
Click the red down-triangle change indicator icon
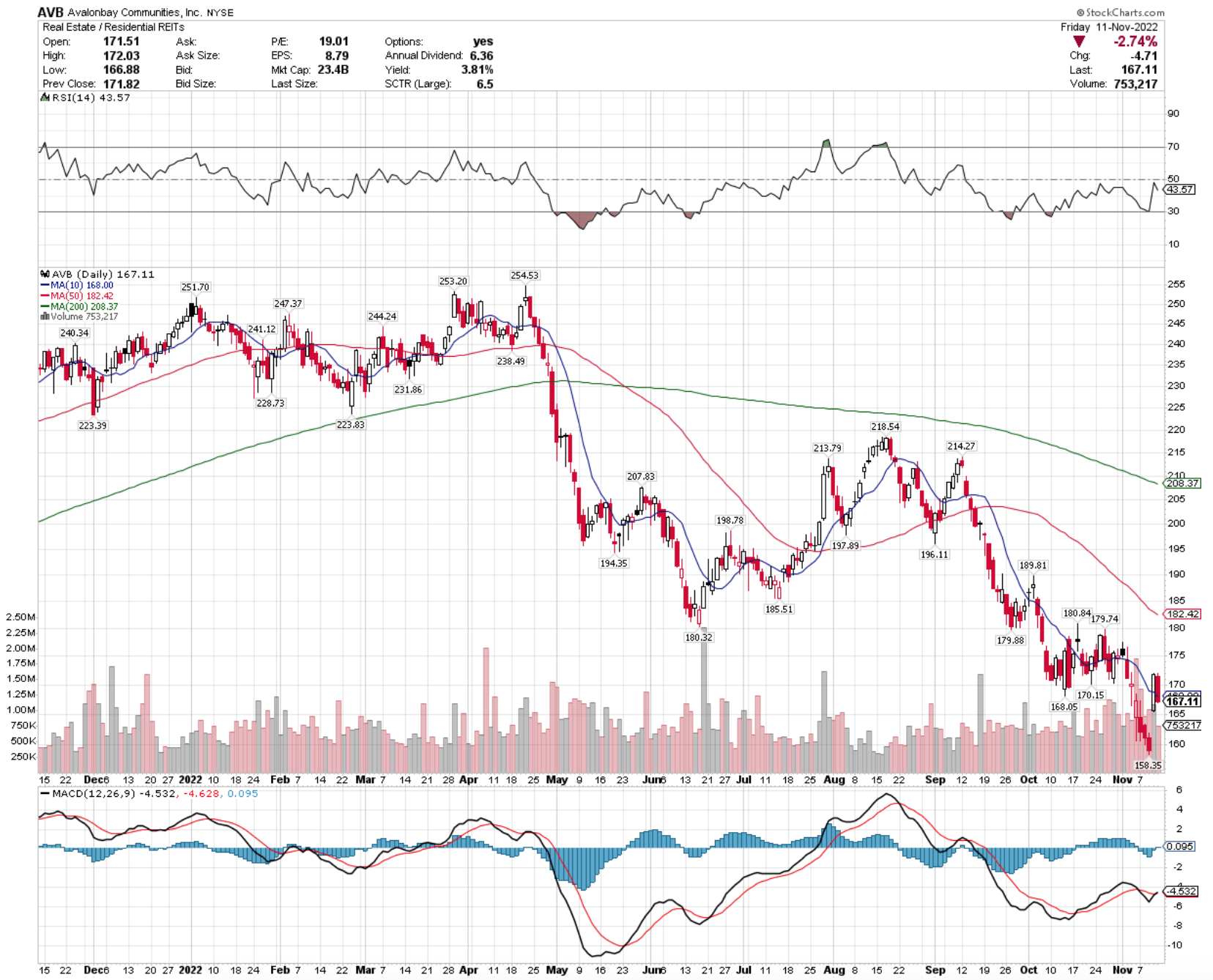coord(1079,42)
